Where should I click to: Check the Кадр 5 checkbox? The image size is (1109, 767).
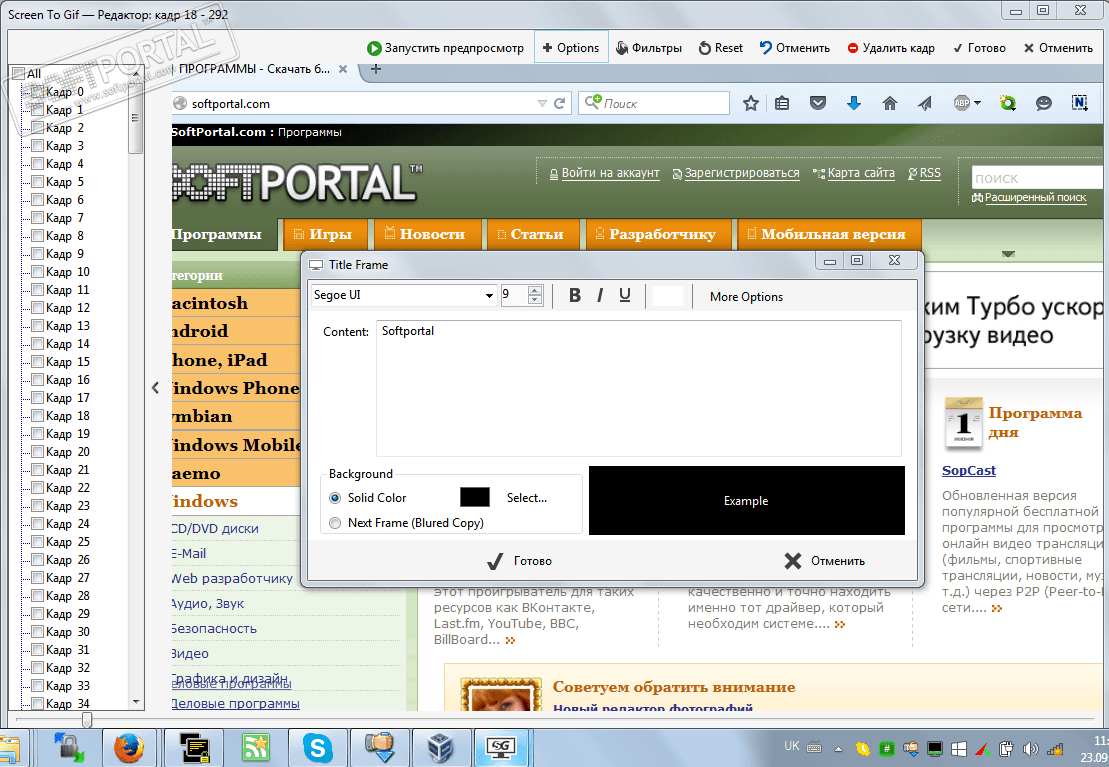(37, 182)
